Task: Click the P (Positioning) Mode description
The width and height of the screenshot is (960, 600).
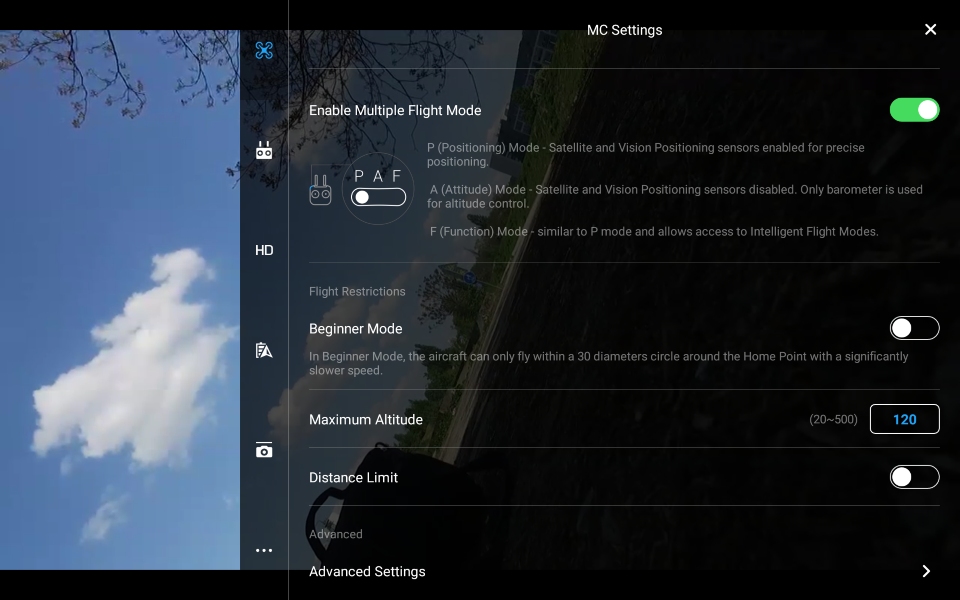Action: pyautogui.click(x=645, y=154)
